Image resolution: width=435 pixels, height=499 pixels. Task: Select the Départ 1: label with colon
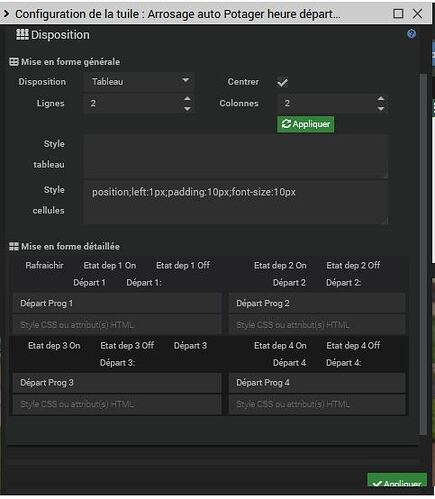click(x=144, y=283)
